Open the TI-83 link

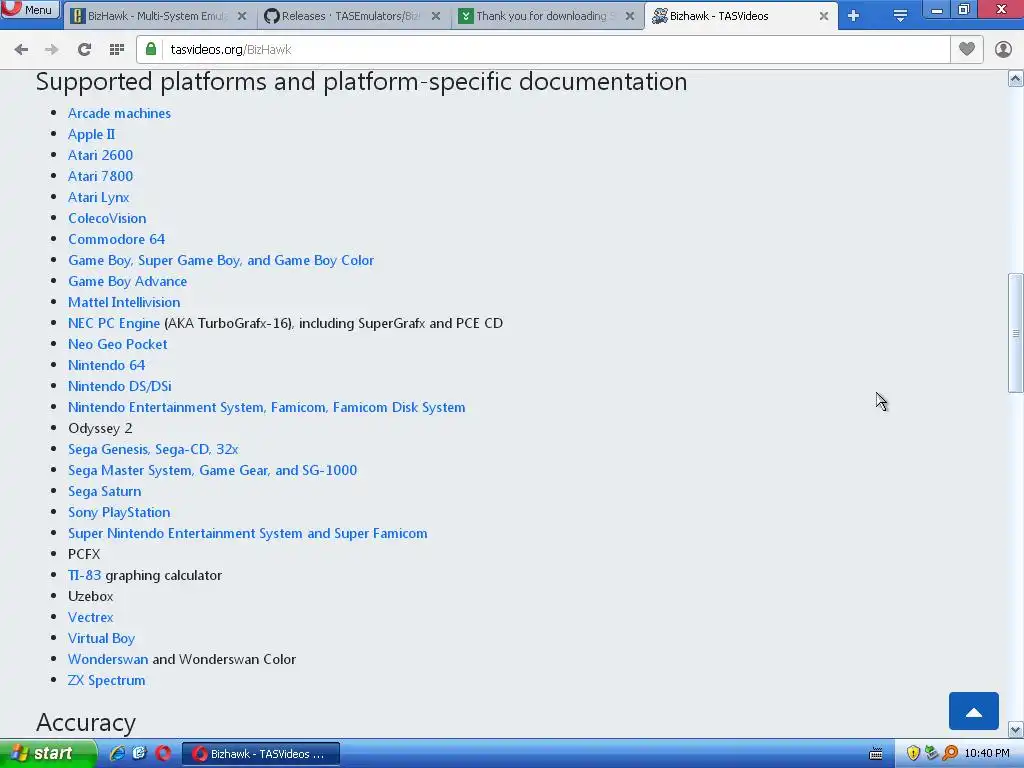click(x=84, y=575)
